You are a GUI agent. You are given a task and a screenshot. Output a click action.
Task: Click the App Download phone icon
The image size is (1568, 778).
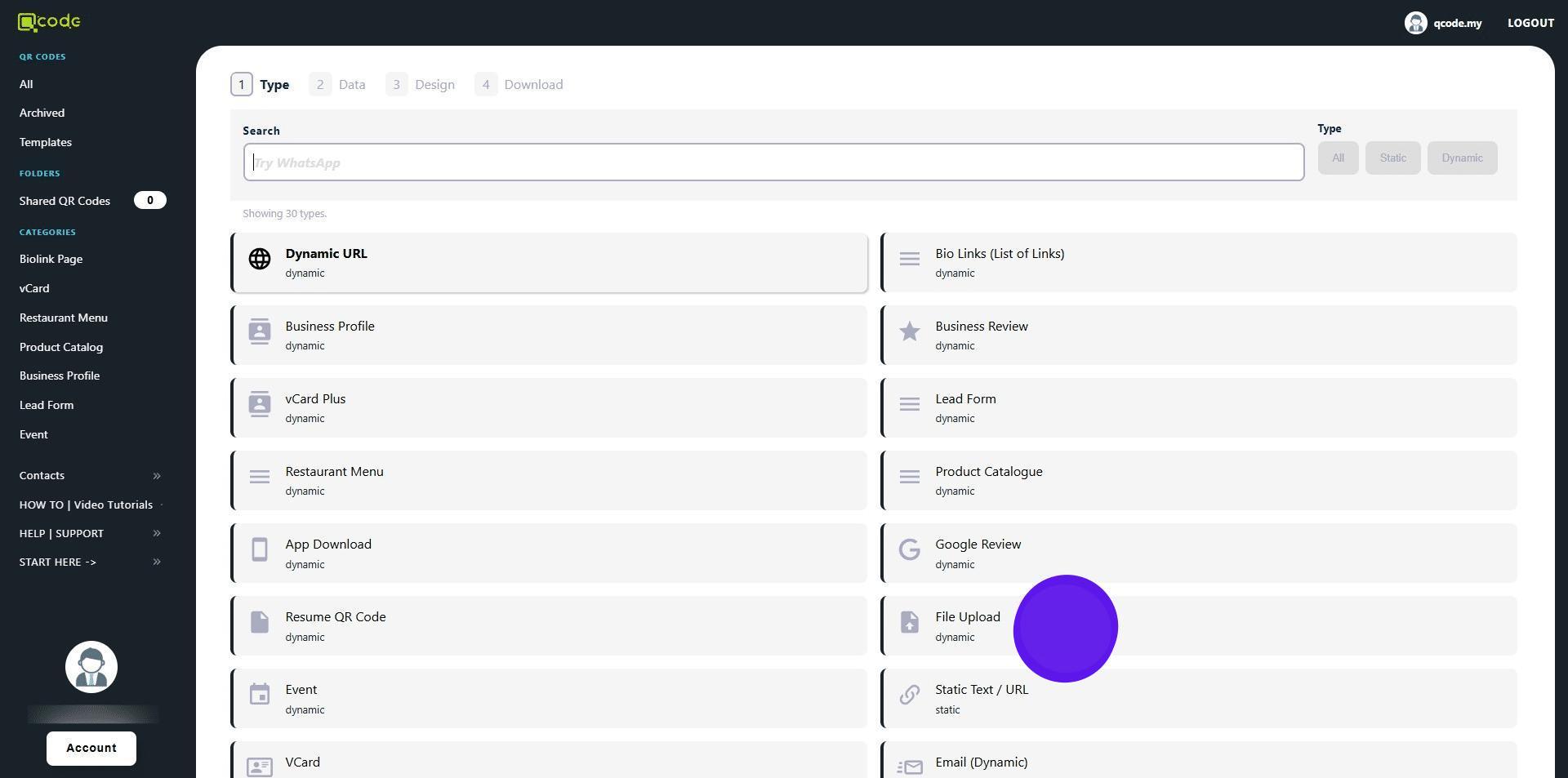pyautogui.click(x=260, y=549)
